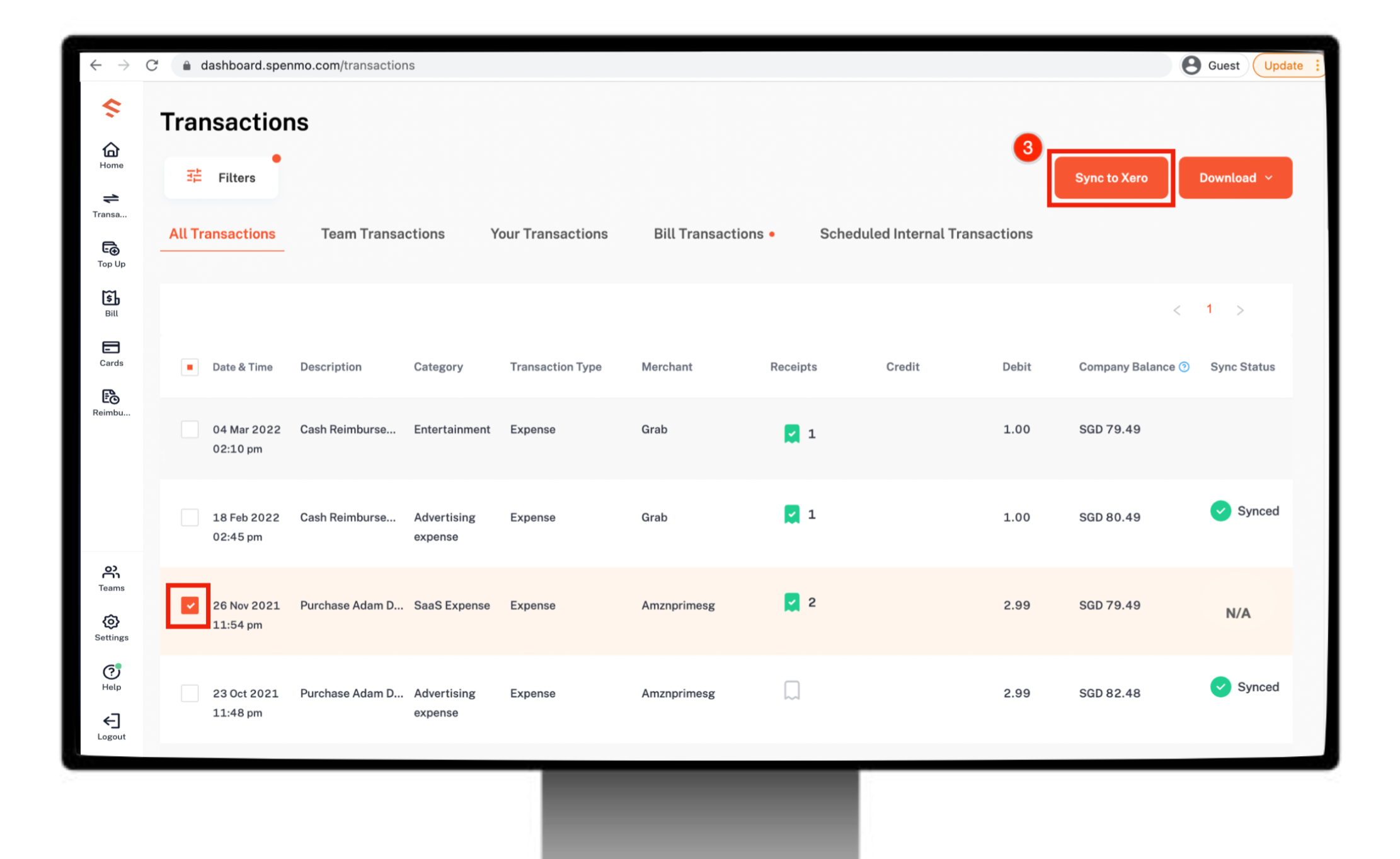1400x859 pixels.
Task: Click the Date & Time column header
Action: [242, 367]
